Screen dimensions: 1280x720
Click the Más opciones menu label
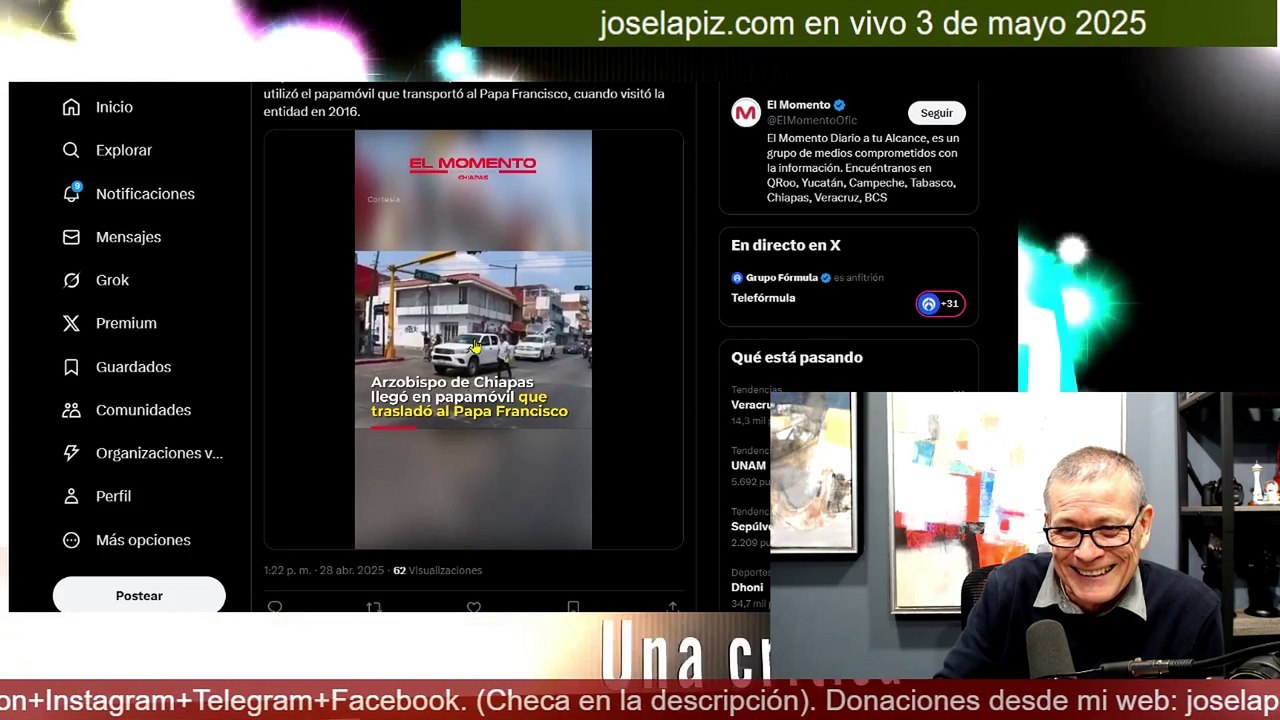pos(143,540)
